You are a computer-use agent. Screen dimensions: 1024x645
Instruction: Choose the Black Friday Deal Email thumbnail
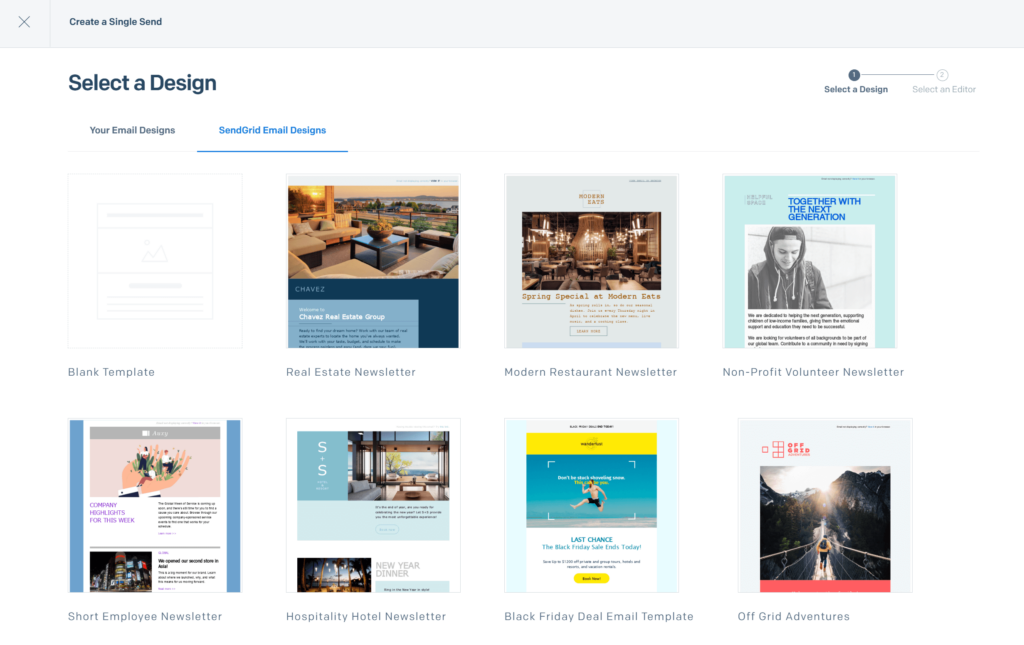(x=591, y=505)
